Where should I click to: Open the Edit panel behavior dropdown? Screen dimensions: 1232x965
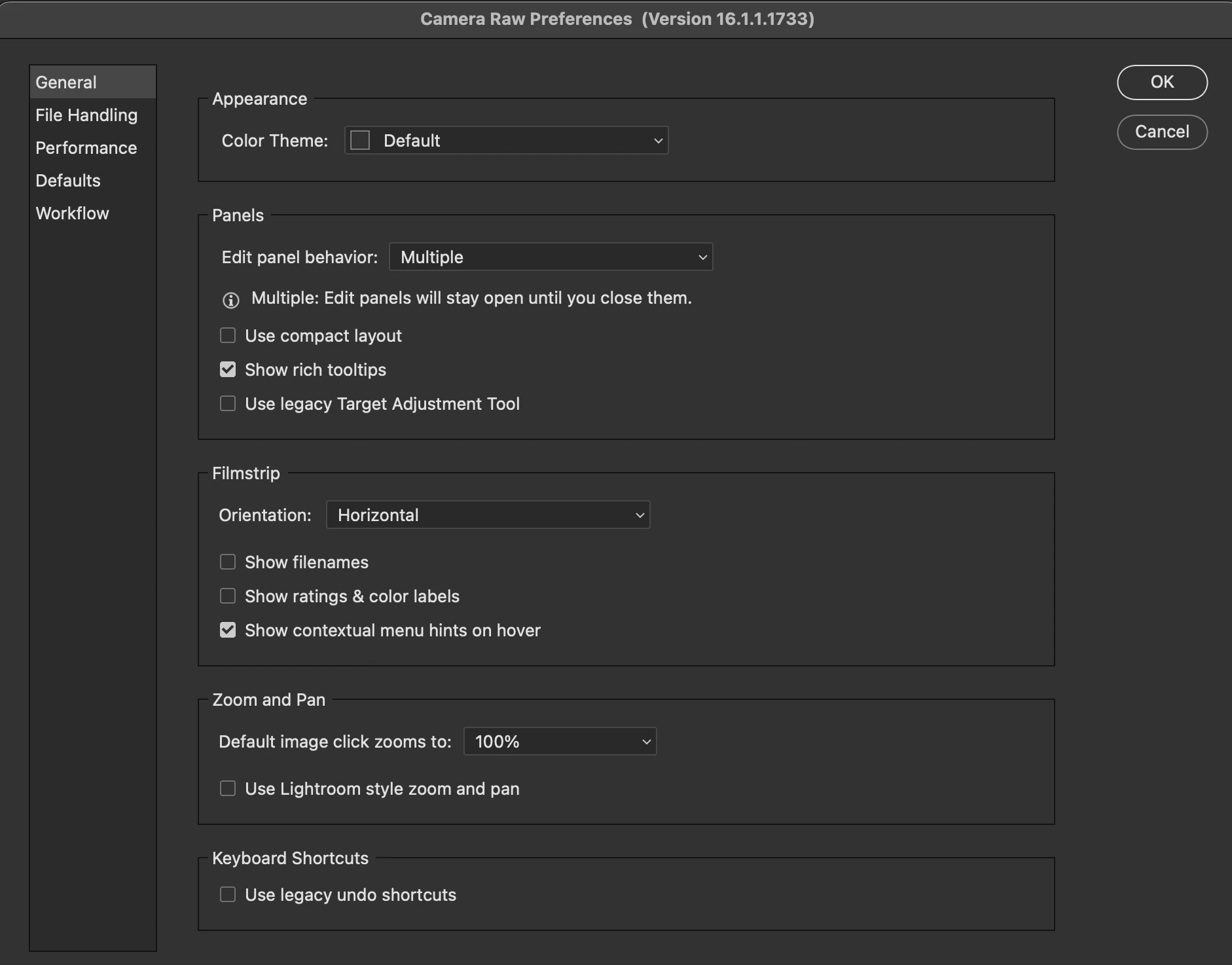pos(551,257)
